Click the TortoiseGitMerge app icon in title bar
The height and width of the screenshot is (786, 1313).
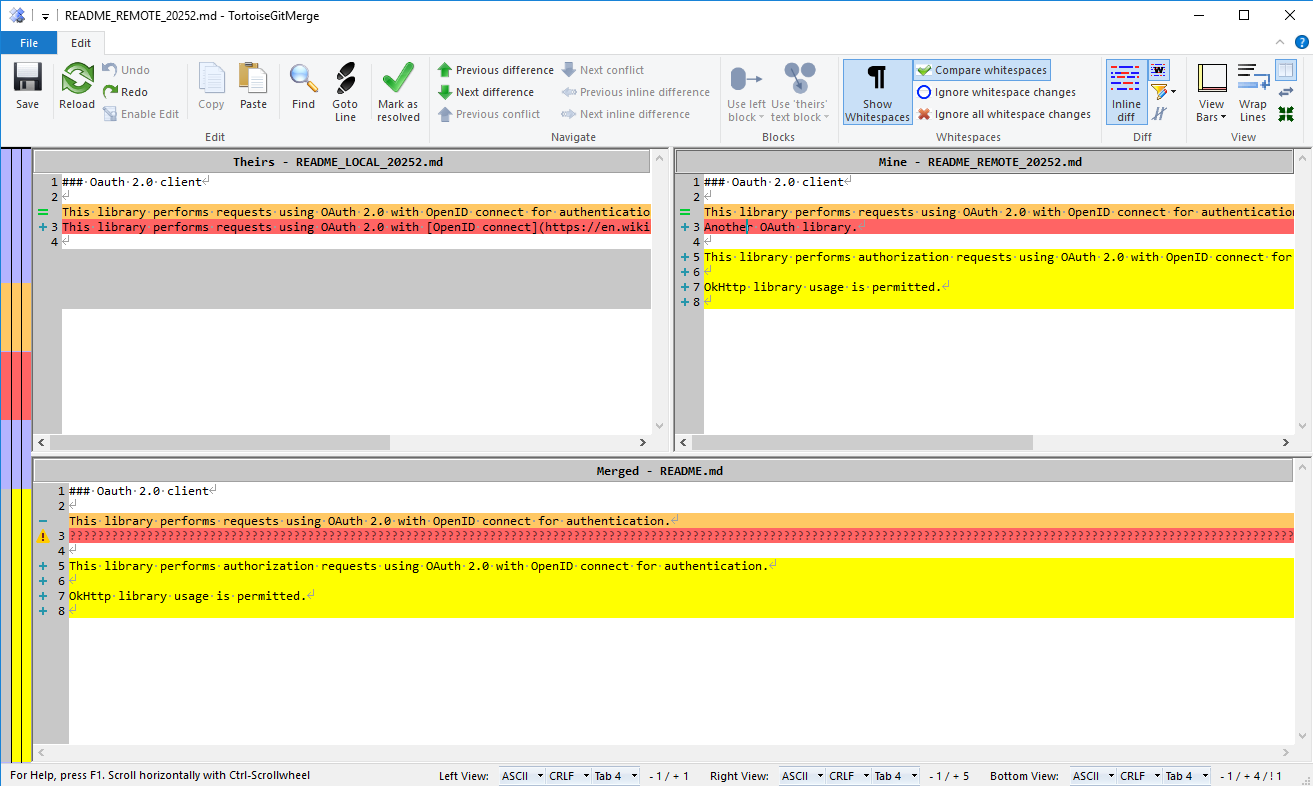tap(16, 15)
